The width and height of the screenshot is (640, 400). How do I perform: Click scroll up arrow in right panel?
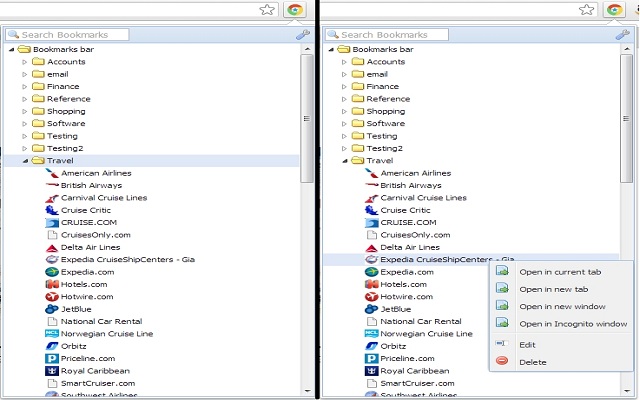click(627, 49)
